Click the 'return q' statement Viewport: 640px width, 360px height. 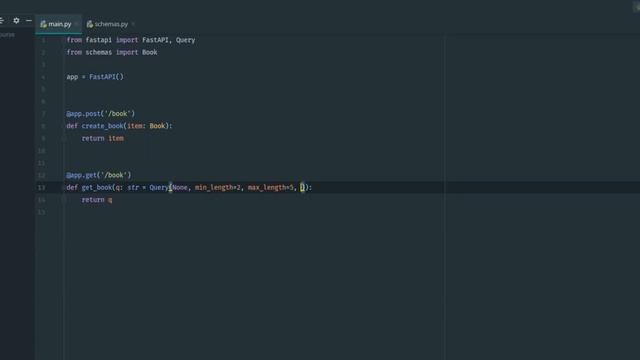click(x=97, y=200)
